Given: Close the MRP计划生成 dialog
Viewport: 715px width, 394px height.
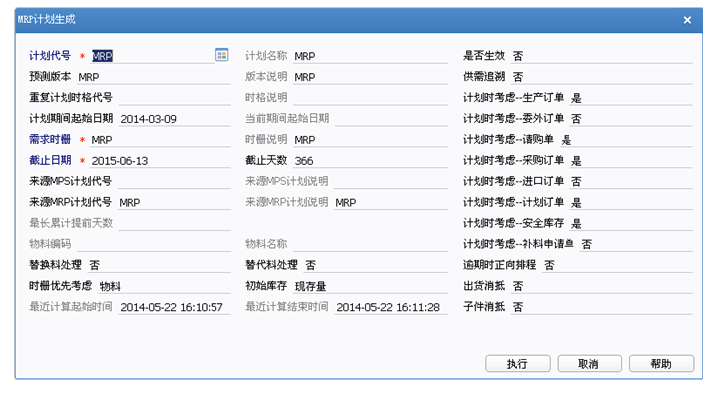Looking at the screenshot, I should [687, 20].
